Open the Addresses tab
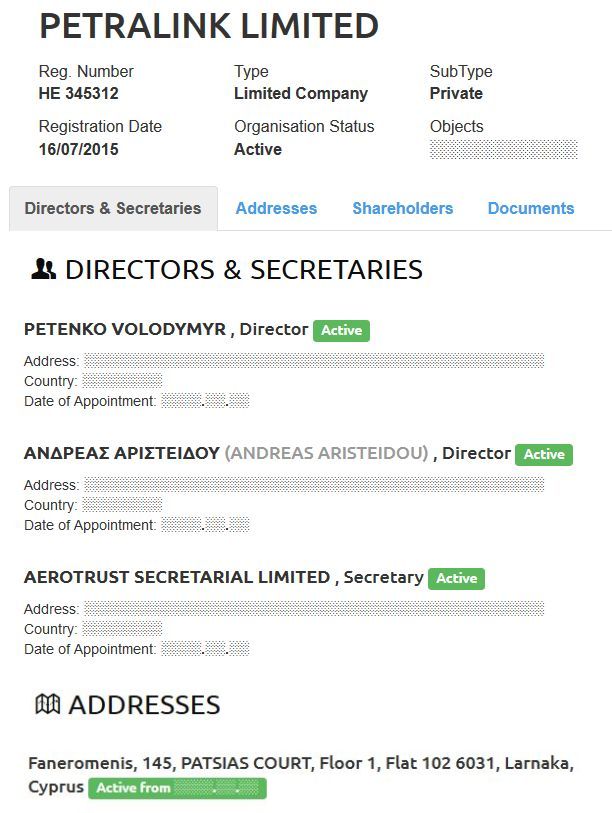Image resolution: width=612 pixels, height=813 pixels. pos(276,209)
